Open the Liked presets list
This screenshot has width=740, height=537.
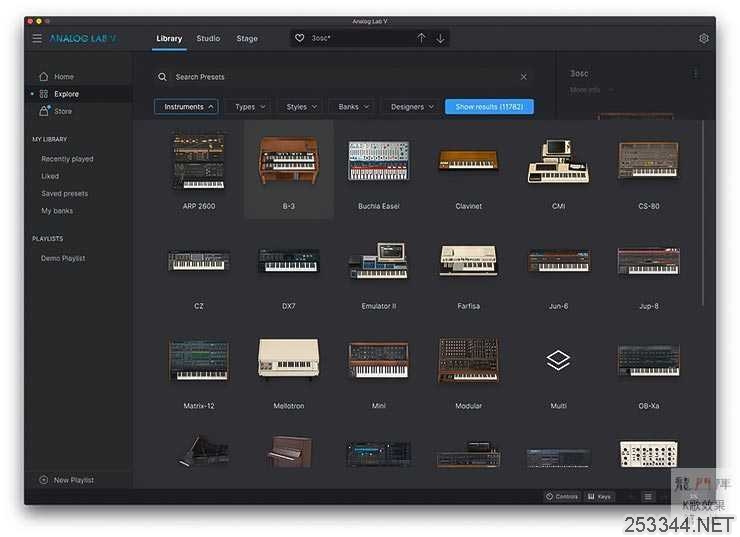coord(50,176)
